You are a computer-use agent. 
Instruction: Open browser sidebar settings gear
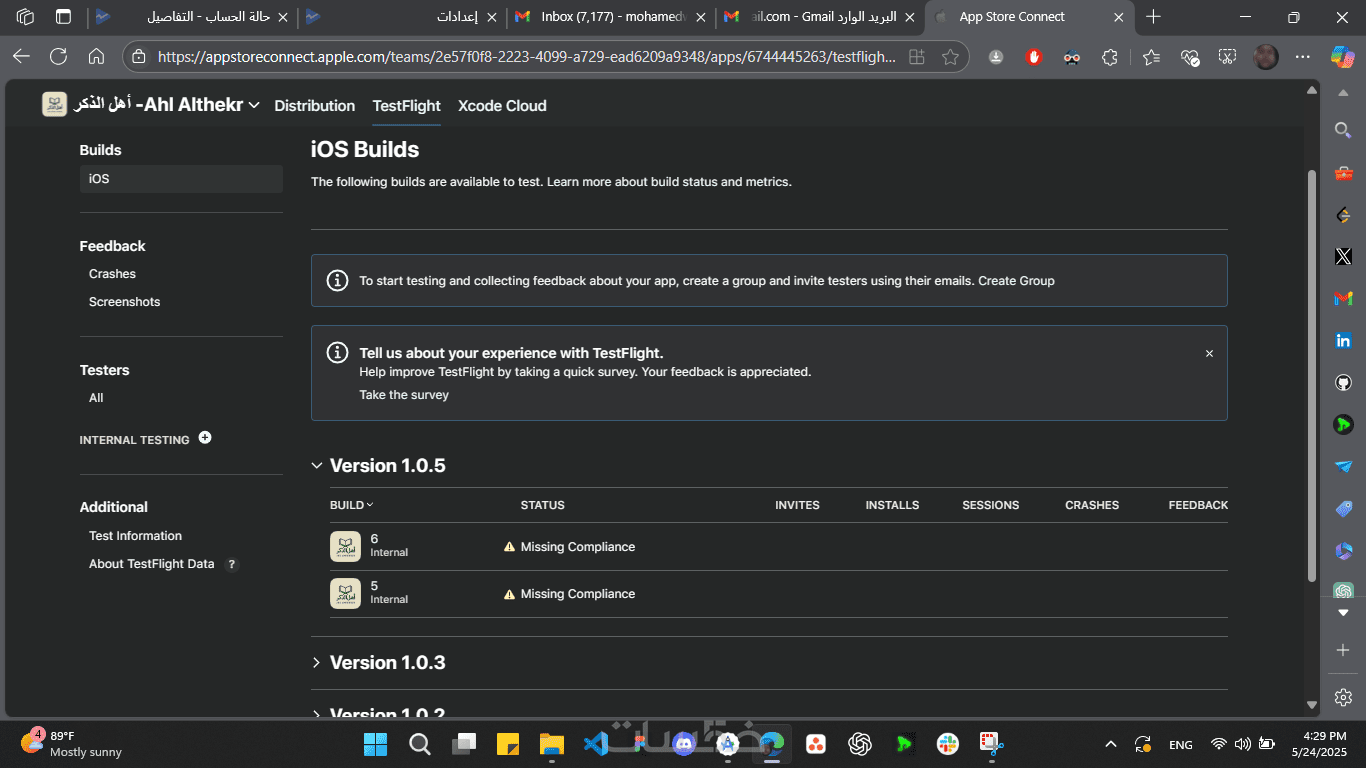1343,697
